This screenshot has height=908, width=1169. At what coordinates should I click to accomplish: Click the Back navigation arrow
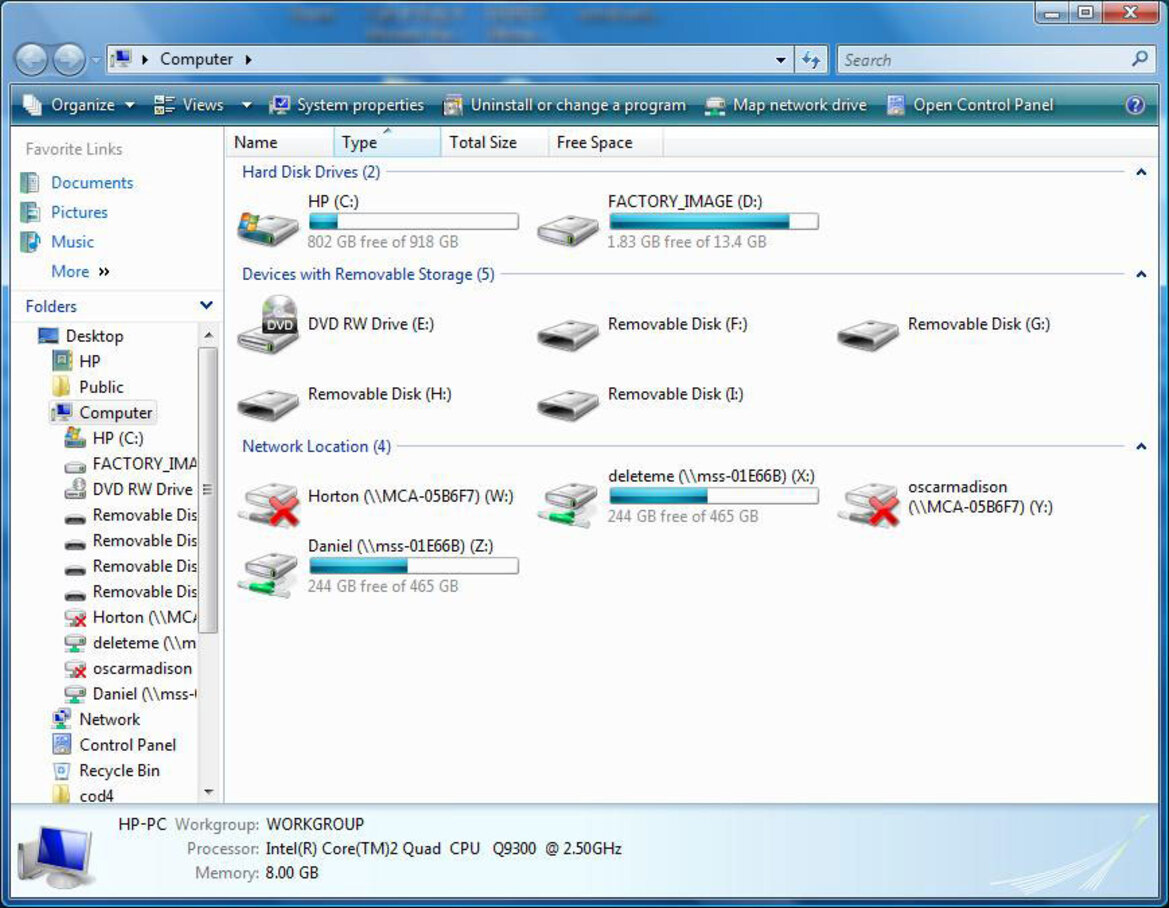[x=32, y=60]
